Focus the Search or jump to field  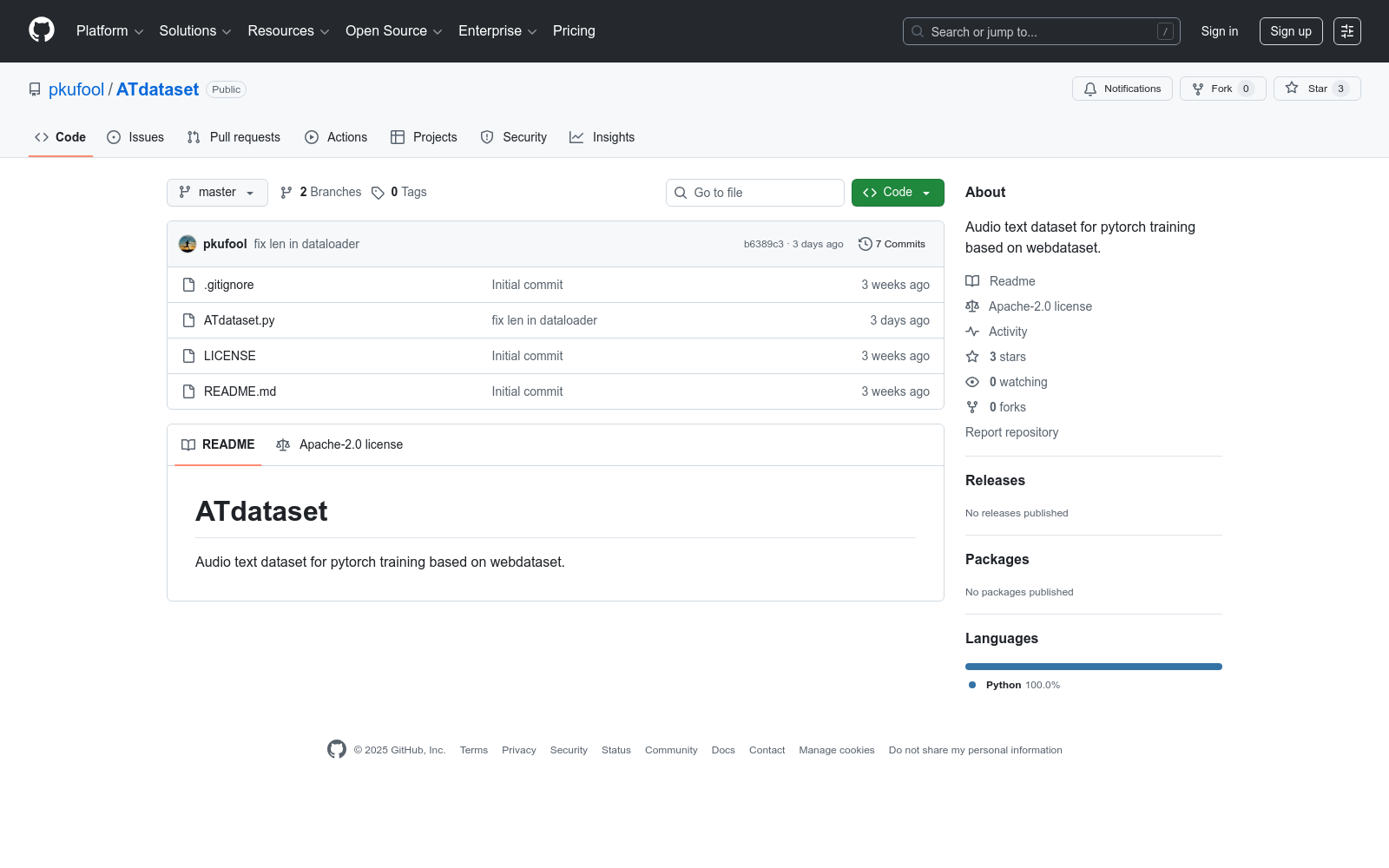coord(1042,31)
